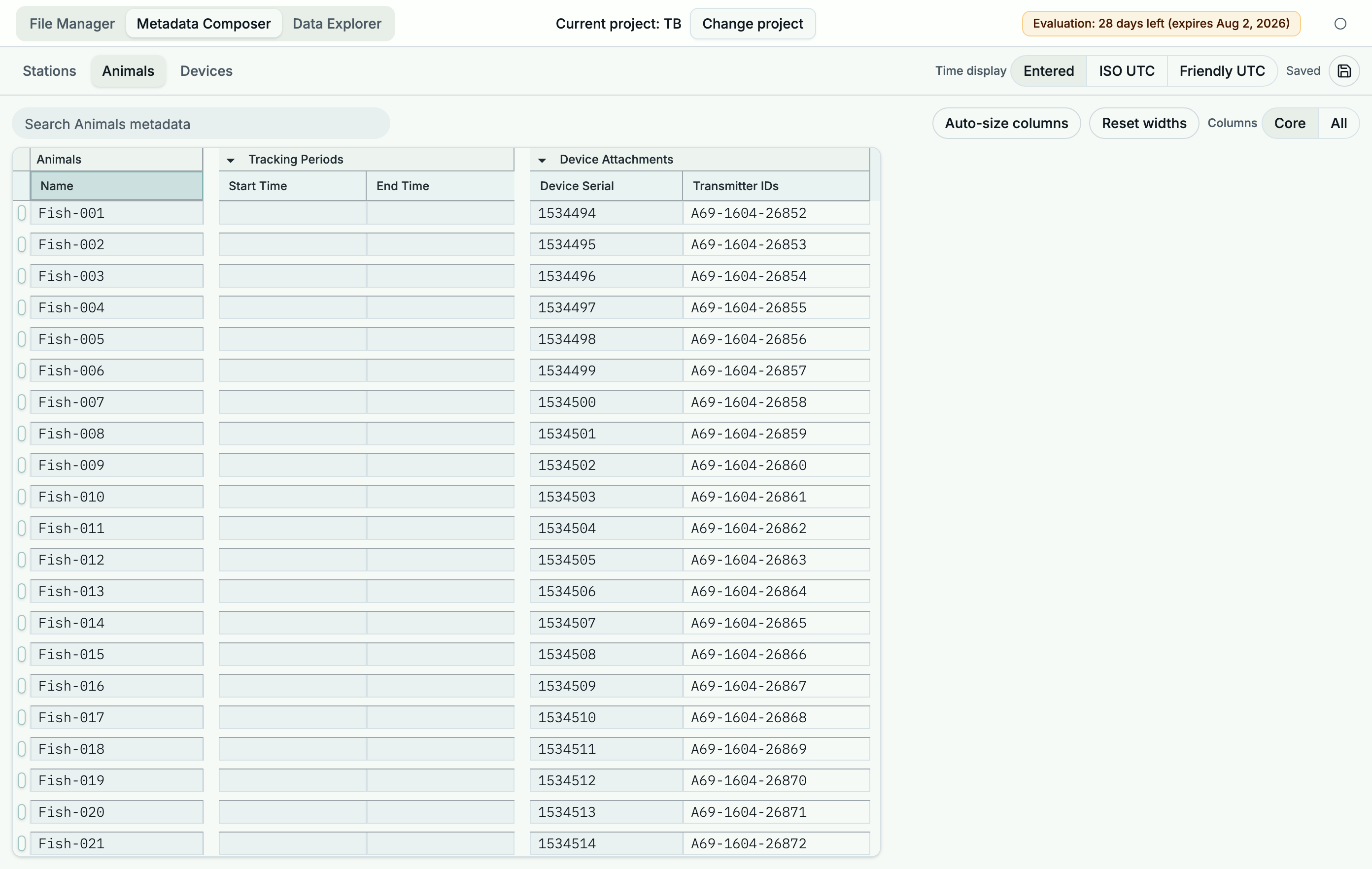Click the save icon next to Saved
The height and width of the screenshot is (869, 1372).
pyautogui.click(x=1344, y=71)
